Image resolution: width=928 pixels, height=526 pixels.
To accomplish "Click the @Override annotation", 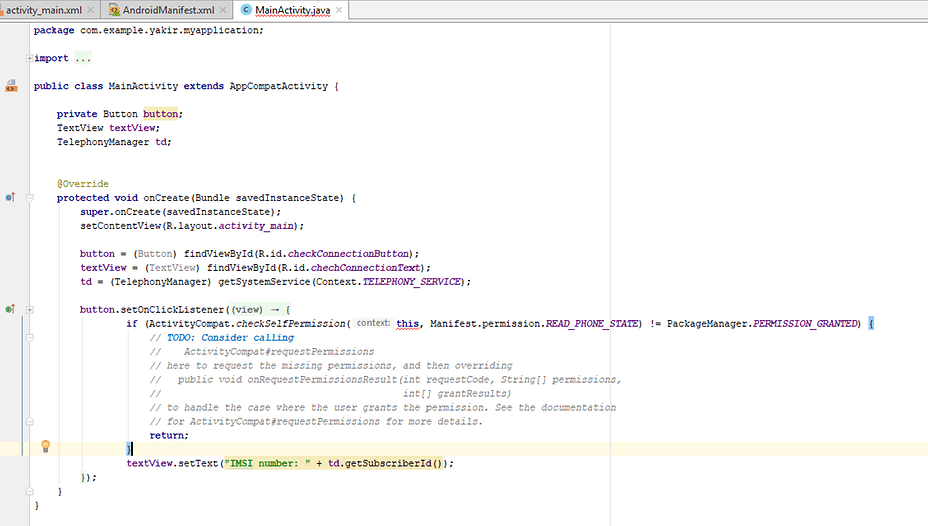I will 83,183.
